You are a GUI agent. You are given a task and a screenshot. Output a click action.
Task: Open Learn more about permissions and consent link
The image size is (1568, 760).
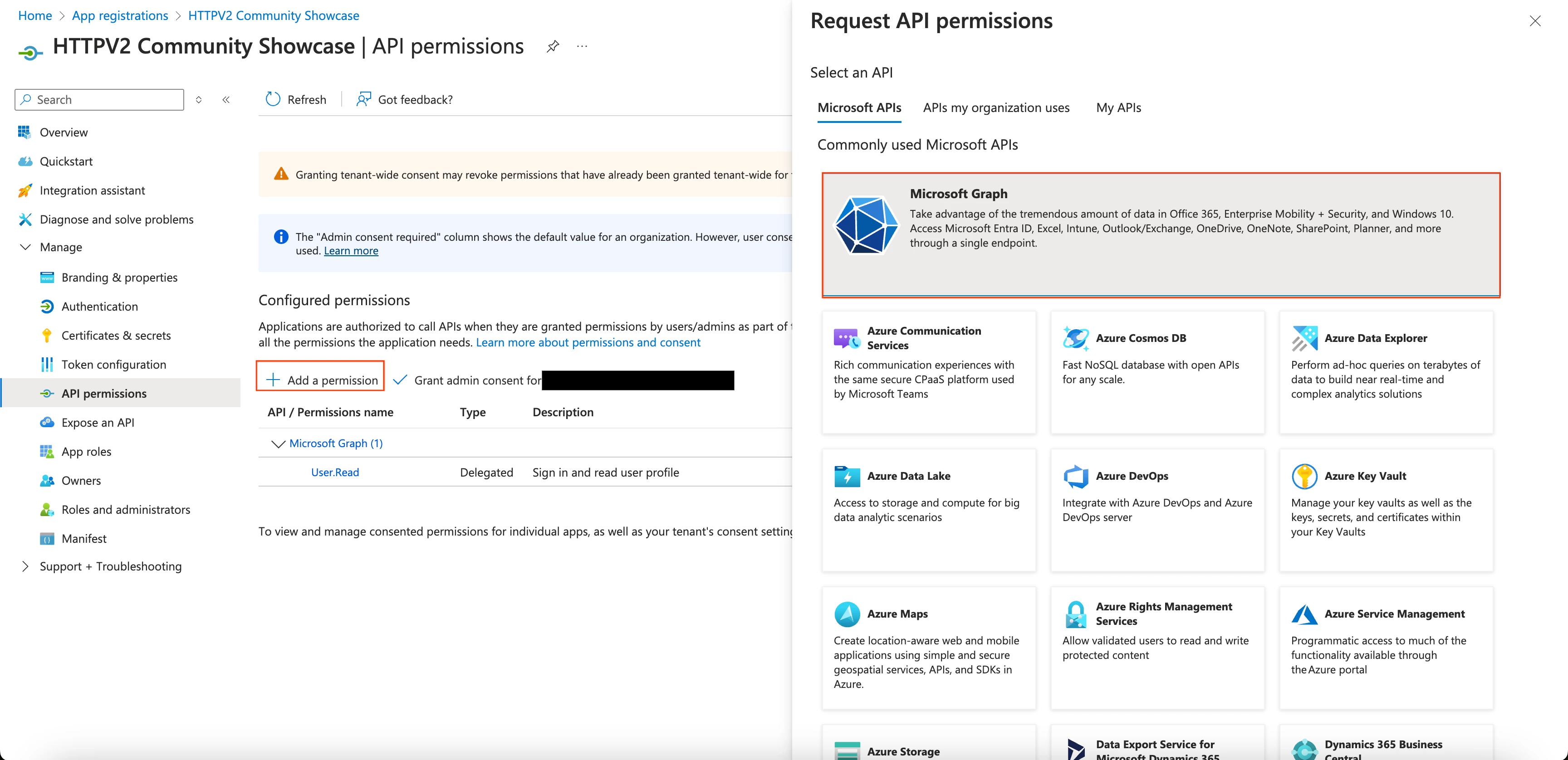pos(588,342)
